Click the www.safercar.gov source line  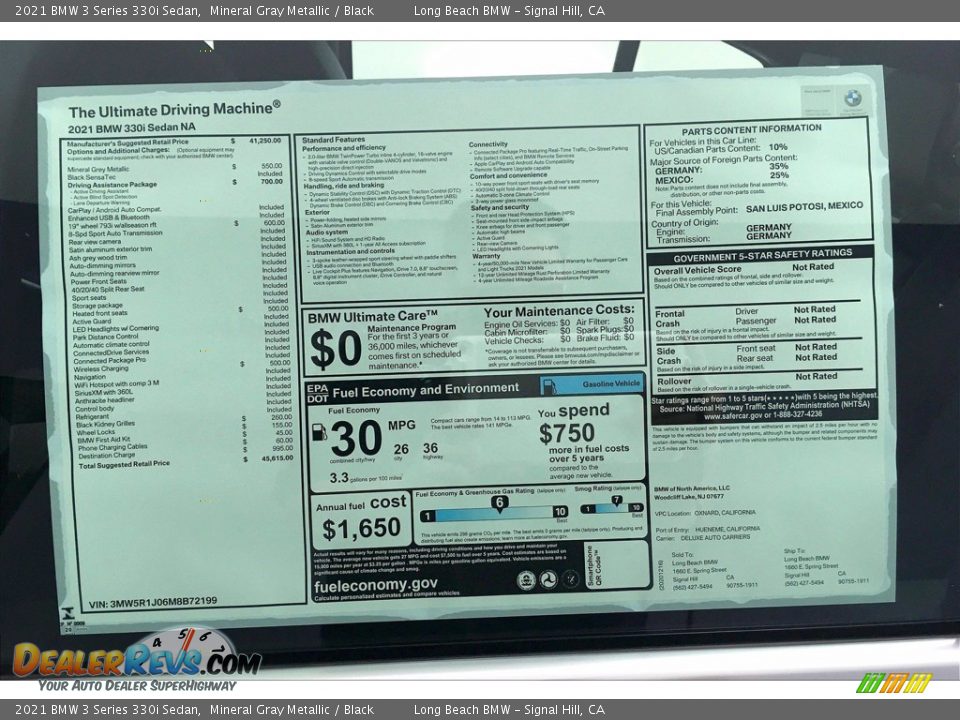tap(763, 414)
